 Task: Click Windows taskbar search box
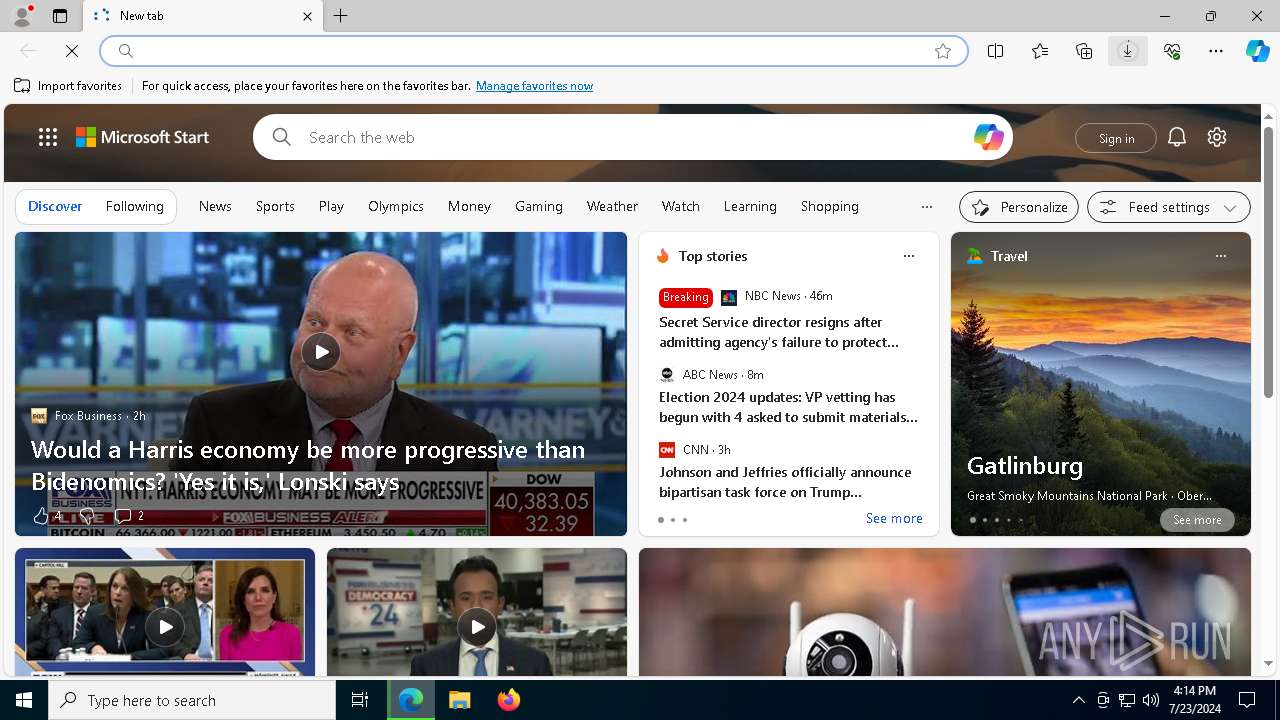[192, 700]
